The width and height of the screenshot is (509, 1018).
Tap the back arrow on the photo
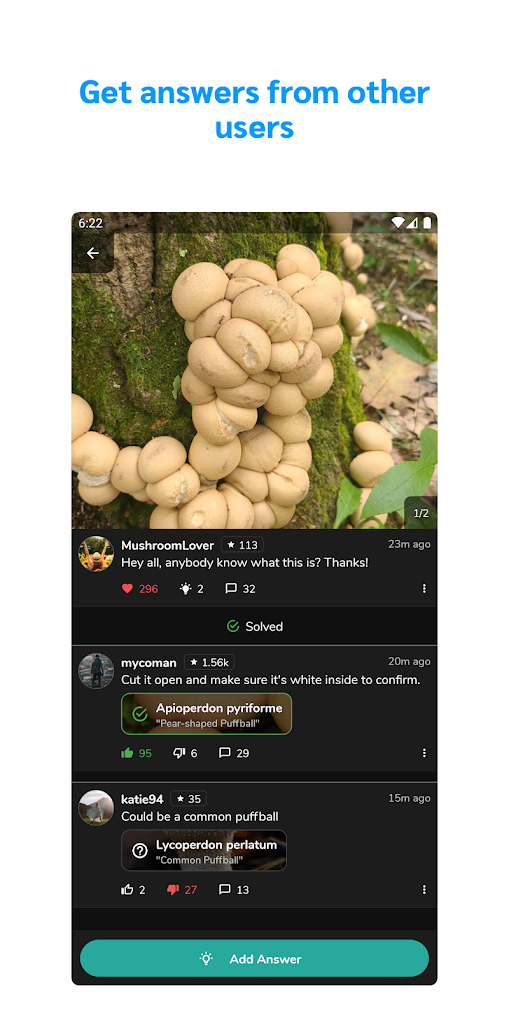pos(93,253)
